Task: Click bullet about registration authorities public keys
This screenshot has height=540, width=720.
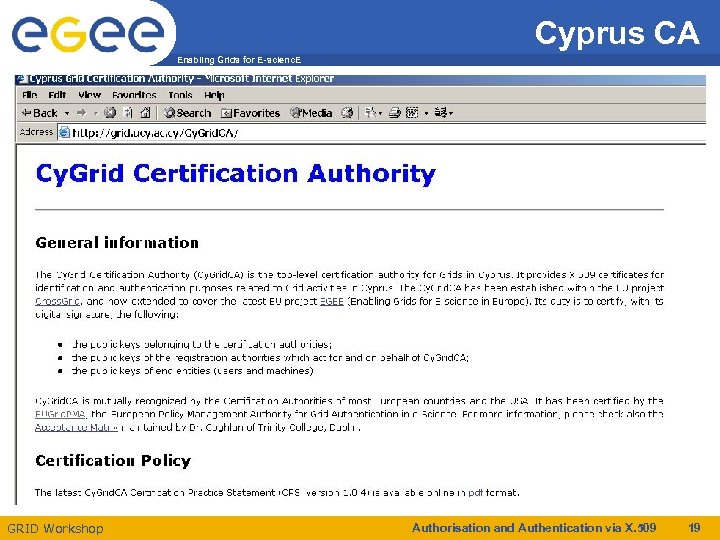Action: tap(270, 358)
